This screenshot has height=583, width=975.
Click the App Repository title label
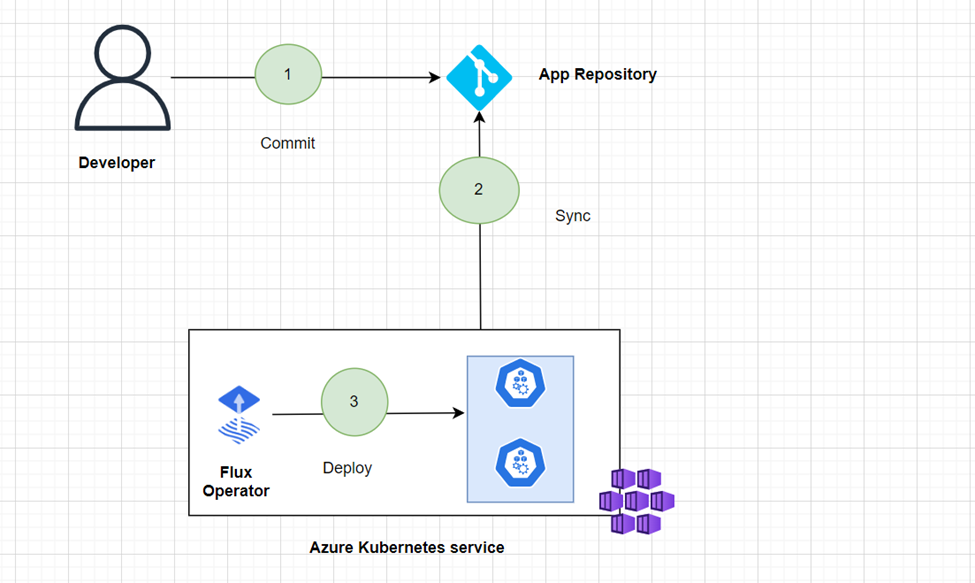pos(597,74)
